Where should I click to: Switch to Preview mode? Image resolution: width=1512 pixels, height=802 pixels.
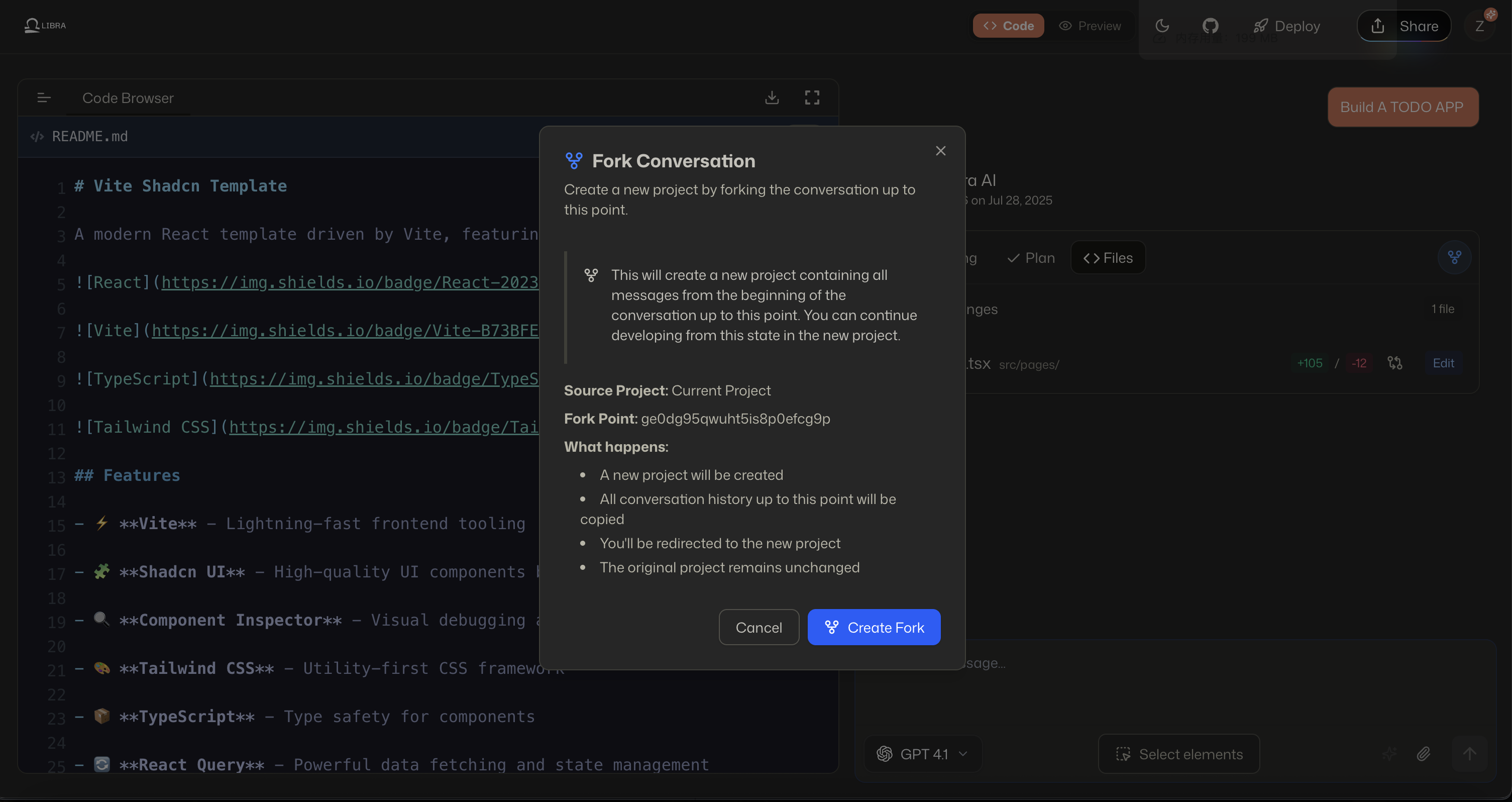click(x=1091, y=26)
